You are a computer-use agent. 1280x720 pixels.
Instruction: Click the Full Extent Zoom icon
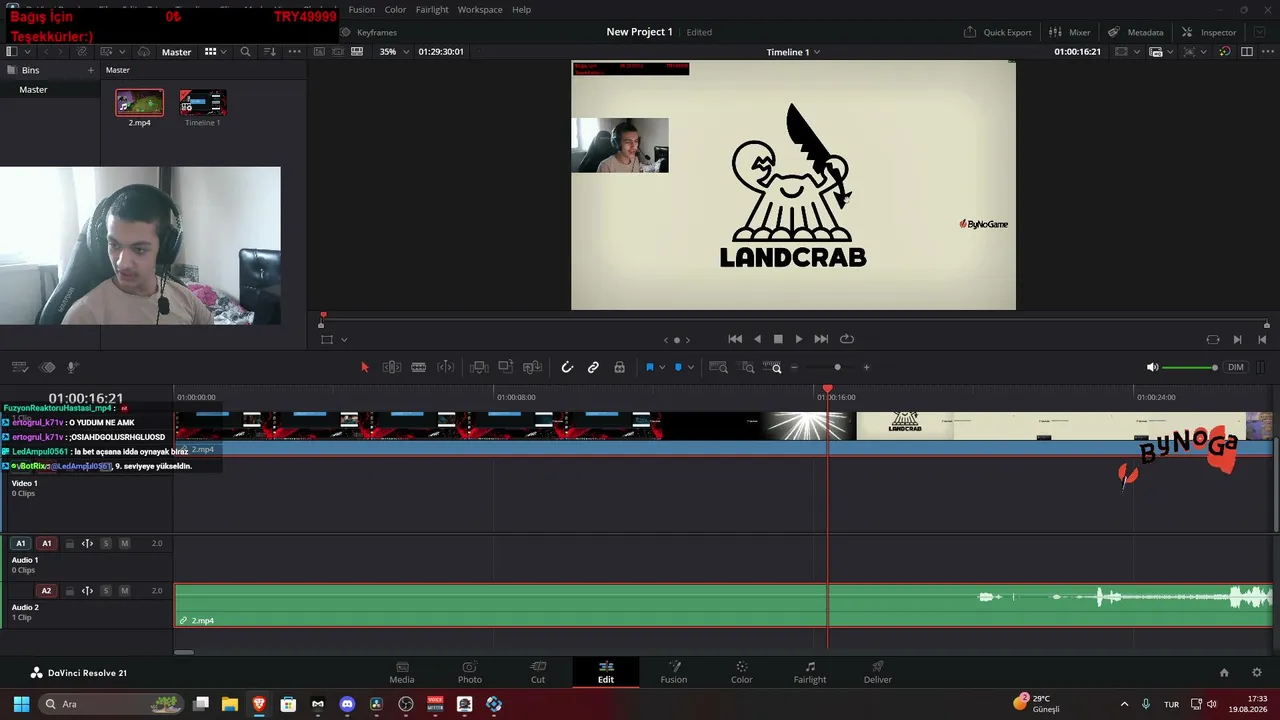[x=718, y=367]
